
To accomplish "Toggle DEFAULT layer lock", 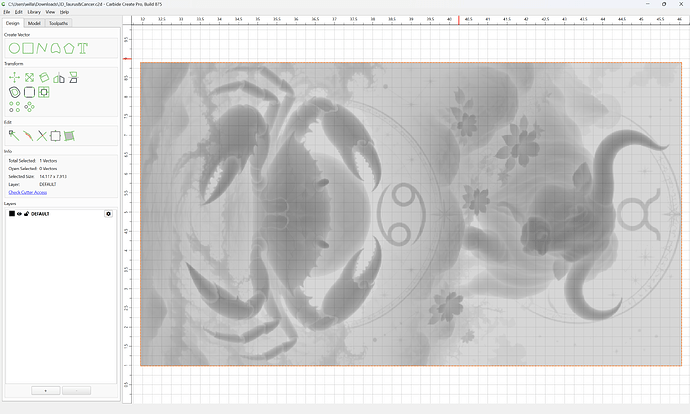I will 26,214.
